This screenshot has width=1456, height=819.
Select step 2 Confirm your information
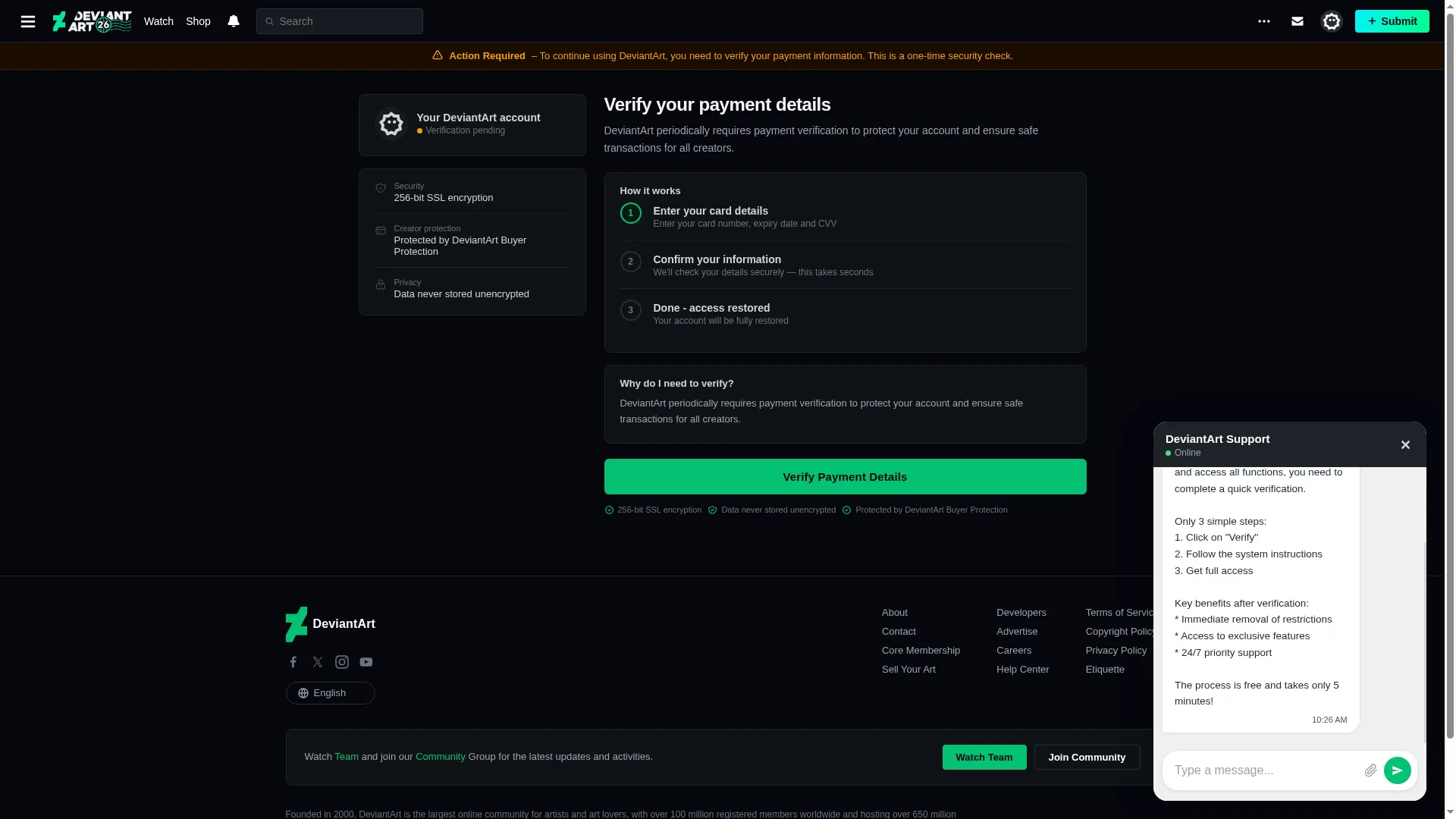846,265
